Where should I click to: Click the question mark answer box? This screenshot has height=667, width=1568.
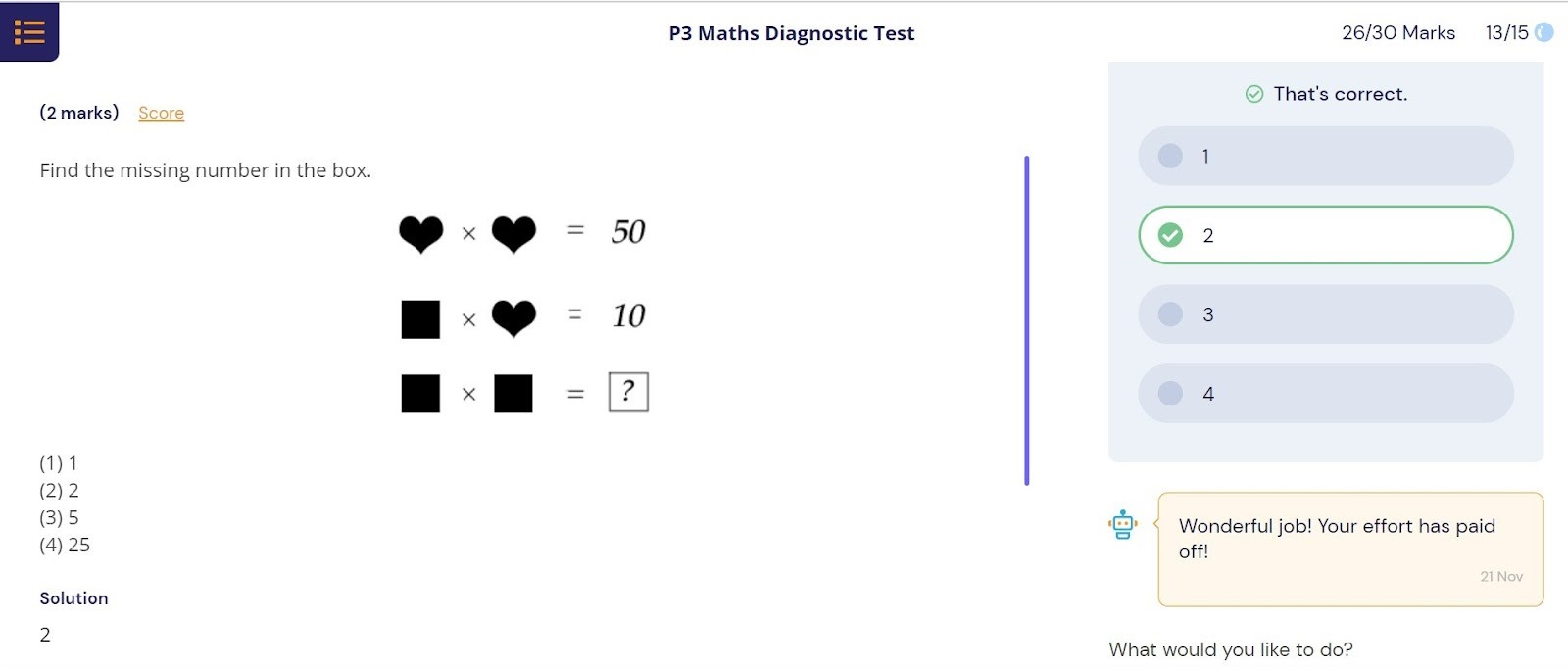[628, 392]
